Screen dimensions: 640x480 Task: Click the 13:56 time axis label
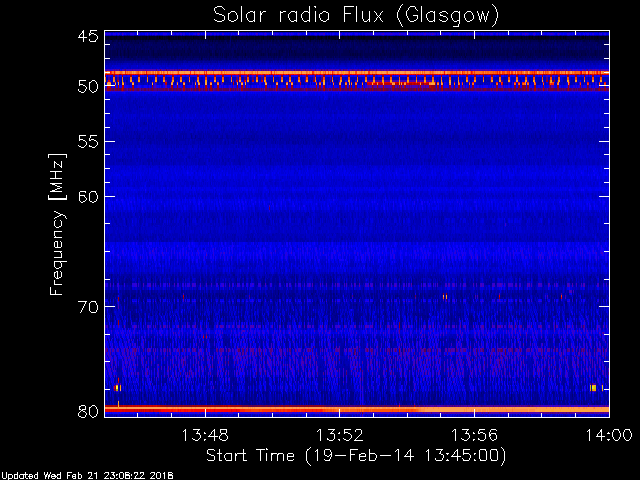coord(474,435)
